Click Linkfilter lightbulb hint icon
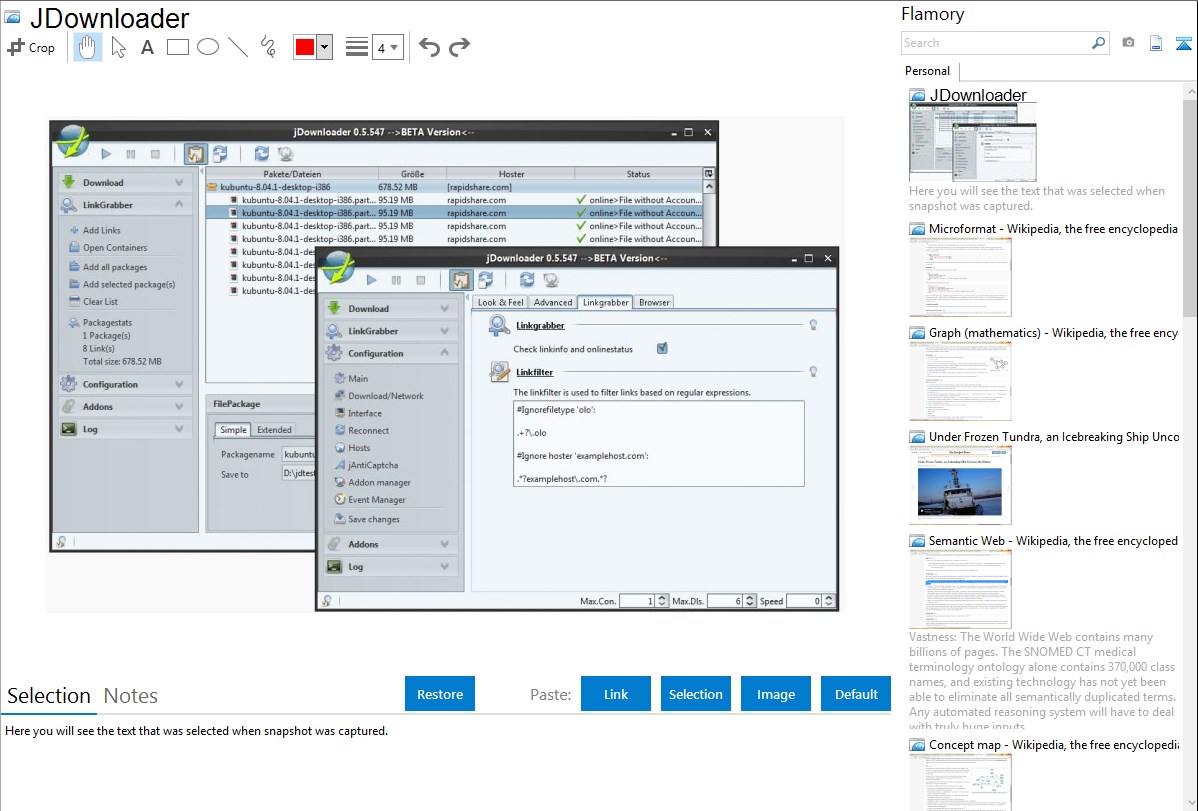This screenshot has height=811, width=1198. pos(813,372)
